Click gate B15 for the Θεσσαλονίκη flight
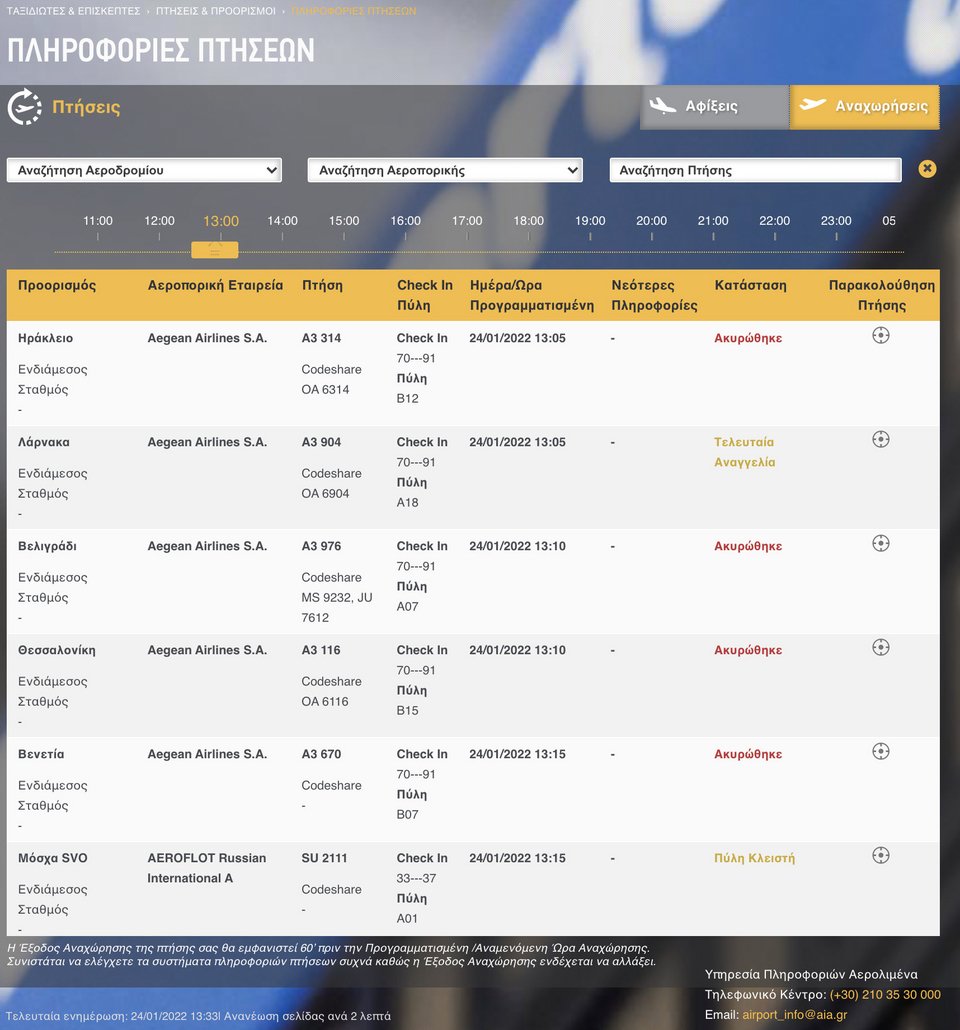The width and height of the screenshot is (960, 1030). coord(407,710)
